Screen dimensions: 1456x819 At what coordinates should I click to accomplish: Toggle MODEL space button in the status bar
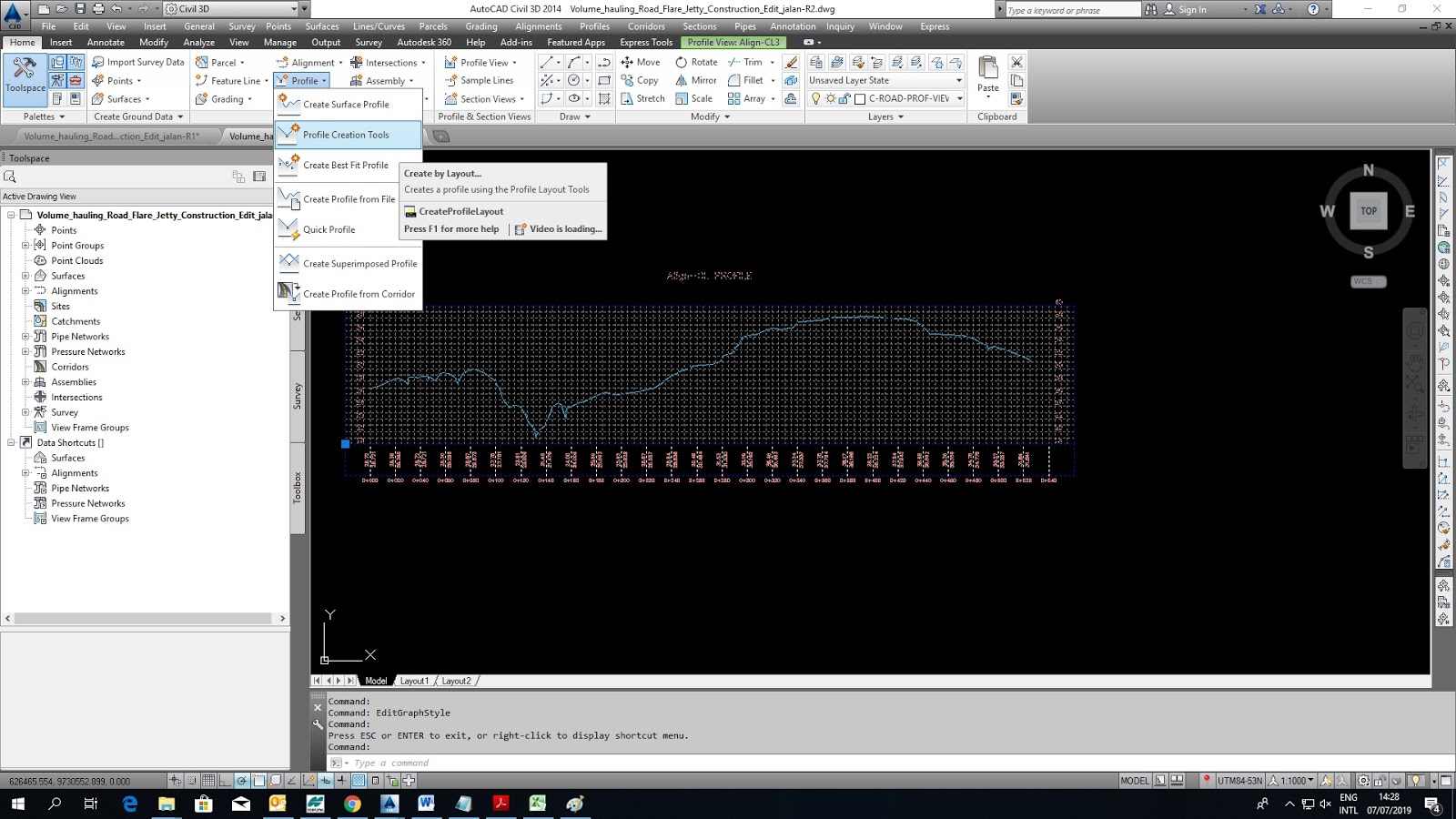[x=1137, y=780]
